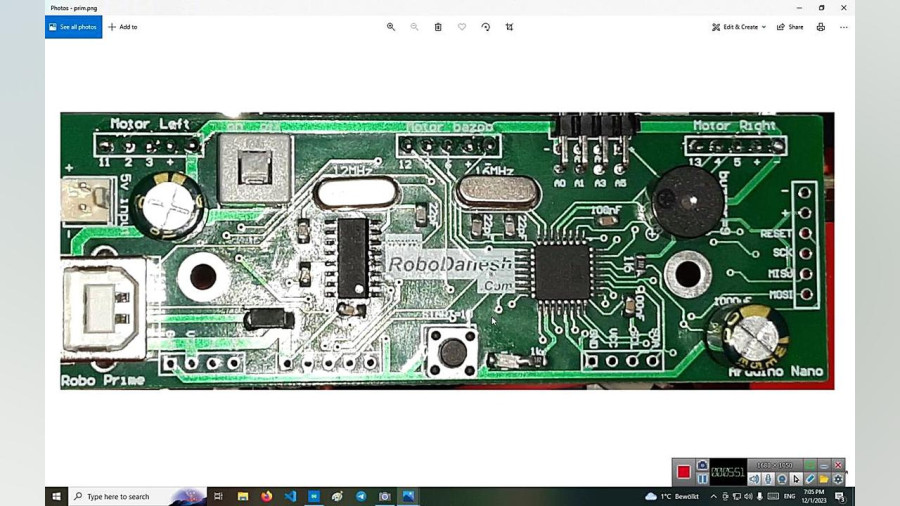This screenshot has height=506, width=900.
Task: Launch Firefox from the taskbar
Action: 266,496
